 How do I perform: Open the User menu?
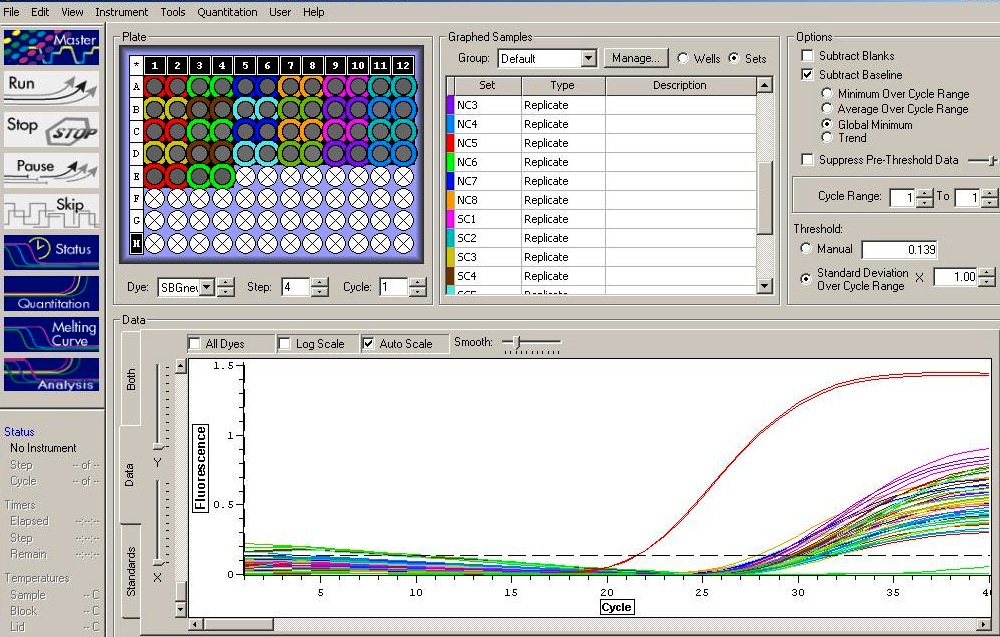point(280,11)
